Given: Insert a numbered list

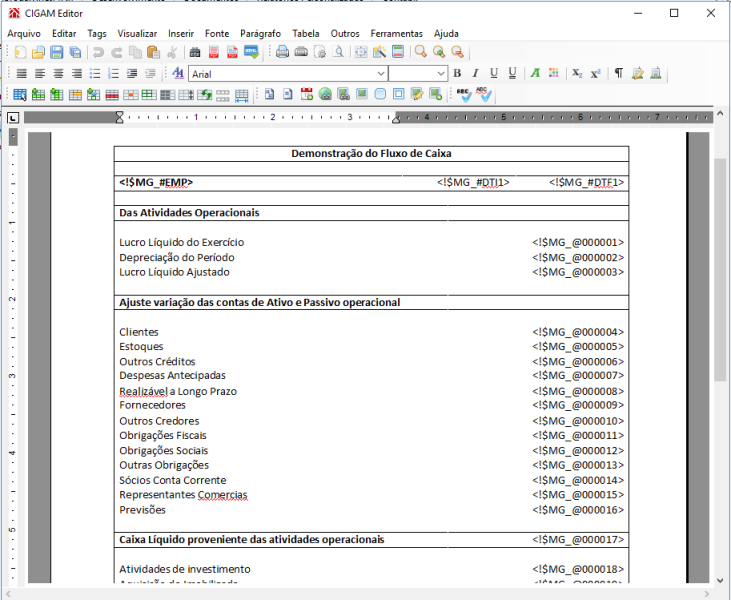Looking at the screenshot, I should [x=113, y=74].
